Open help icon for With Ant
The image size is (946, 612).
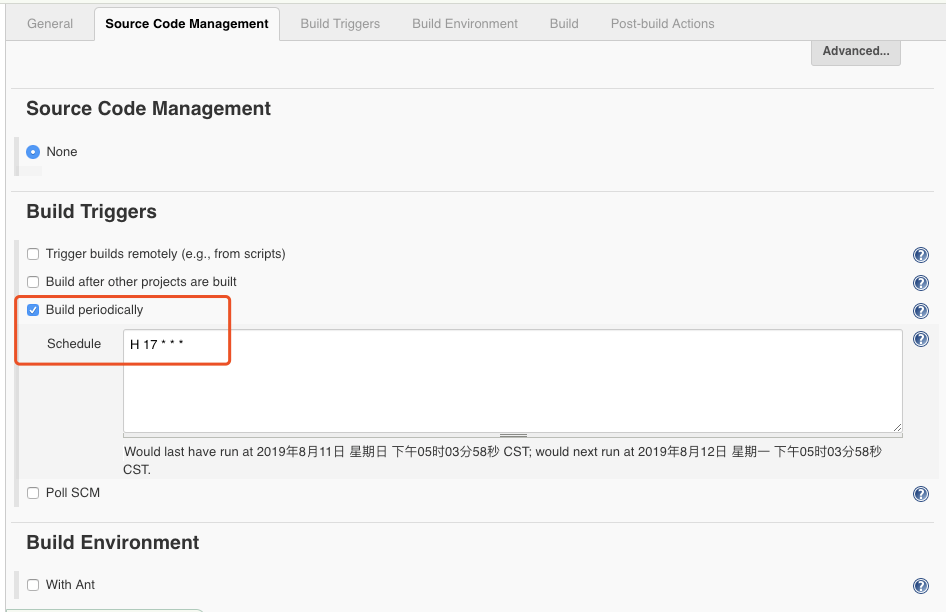[x=921, y=585]
